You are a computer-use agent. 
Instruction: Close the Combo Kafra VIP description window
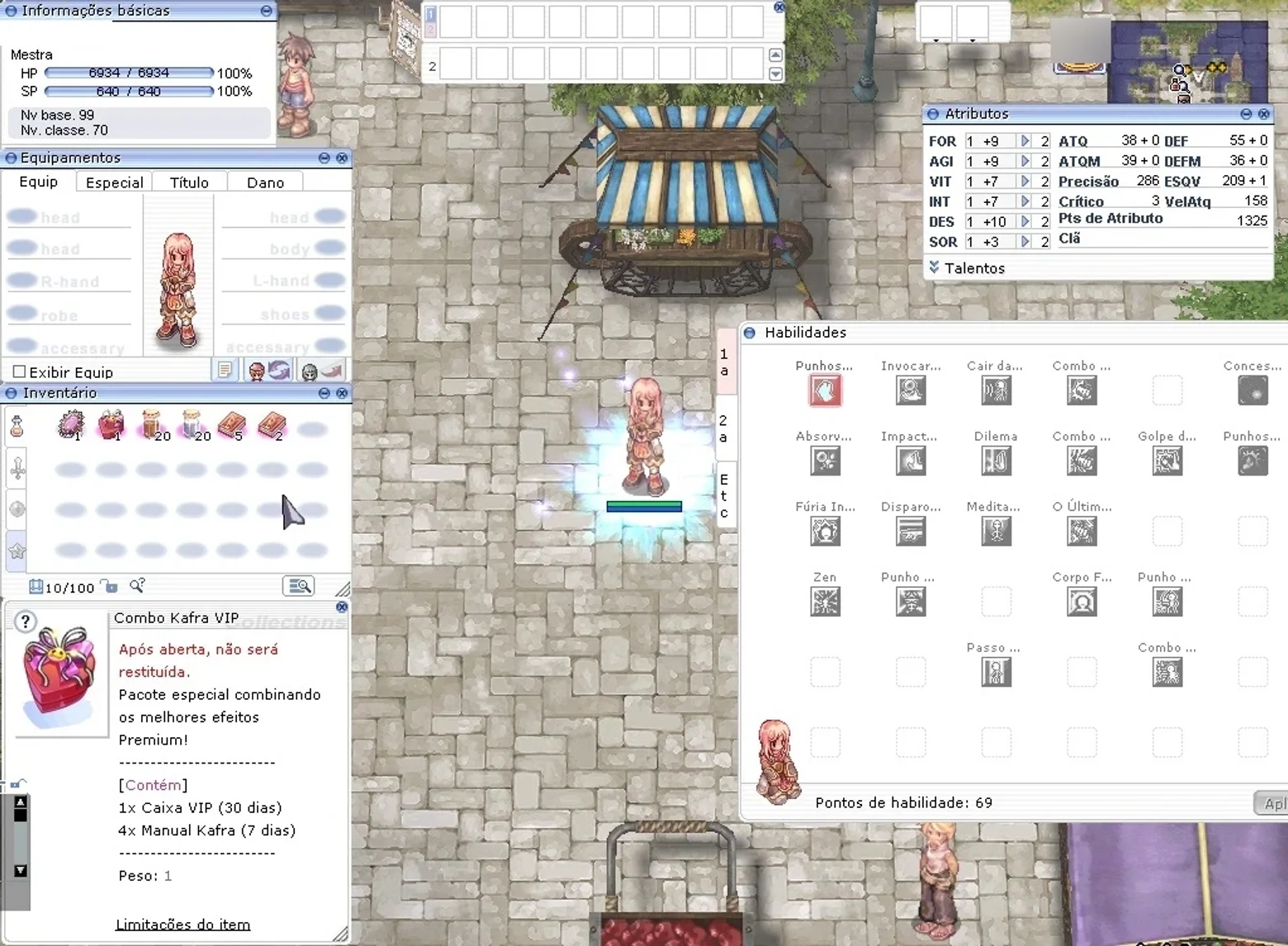click(x=342, y=607)
